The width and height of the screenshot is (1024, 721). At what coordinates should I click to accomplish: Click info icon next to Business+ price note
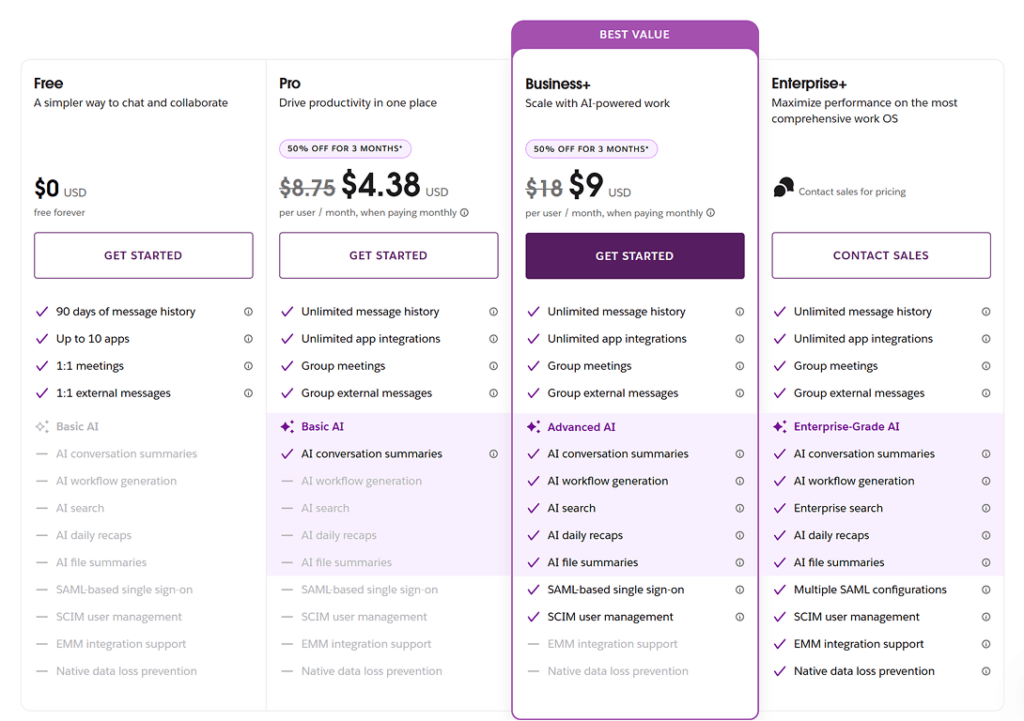click(x=710, y=213)
